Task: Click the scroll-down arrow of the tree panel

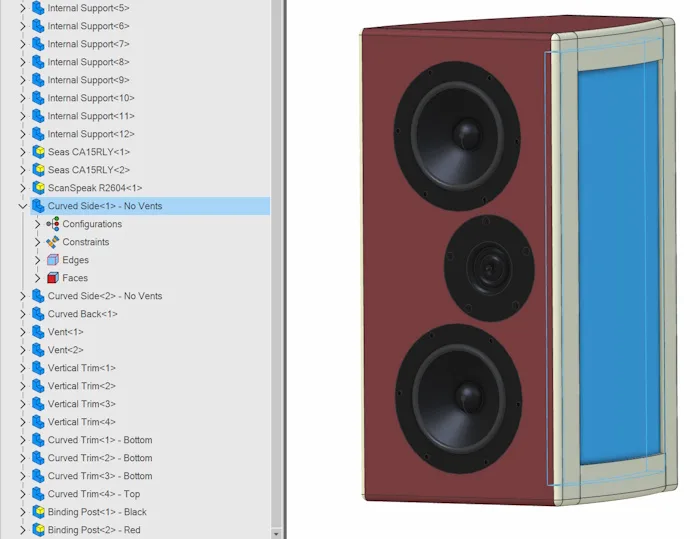Action: tap(276, 534)
